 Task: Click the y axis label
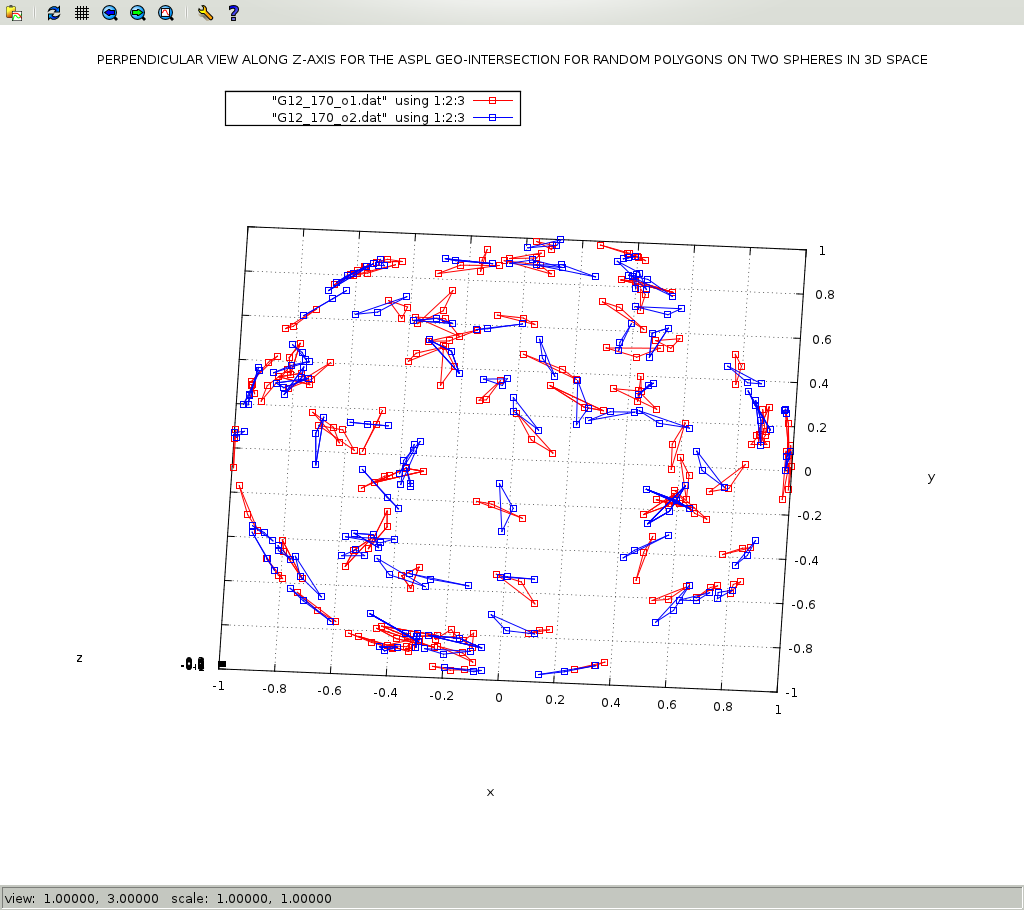pos(931,477)
